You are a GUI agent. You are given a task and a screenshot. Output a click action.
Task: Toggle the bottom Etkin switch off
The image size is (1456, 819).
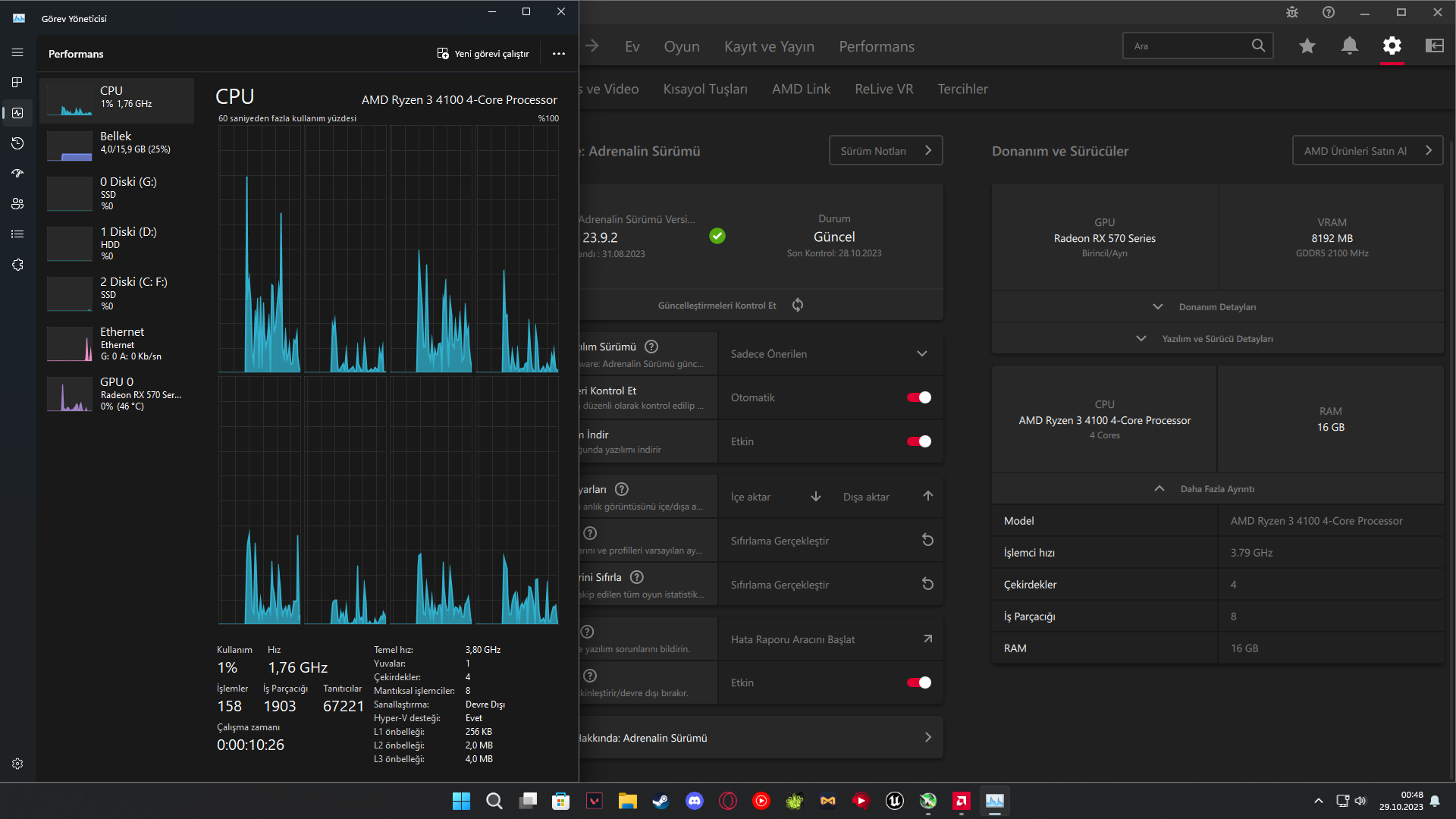(x=918, y=682)
